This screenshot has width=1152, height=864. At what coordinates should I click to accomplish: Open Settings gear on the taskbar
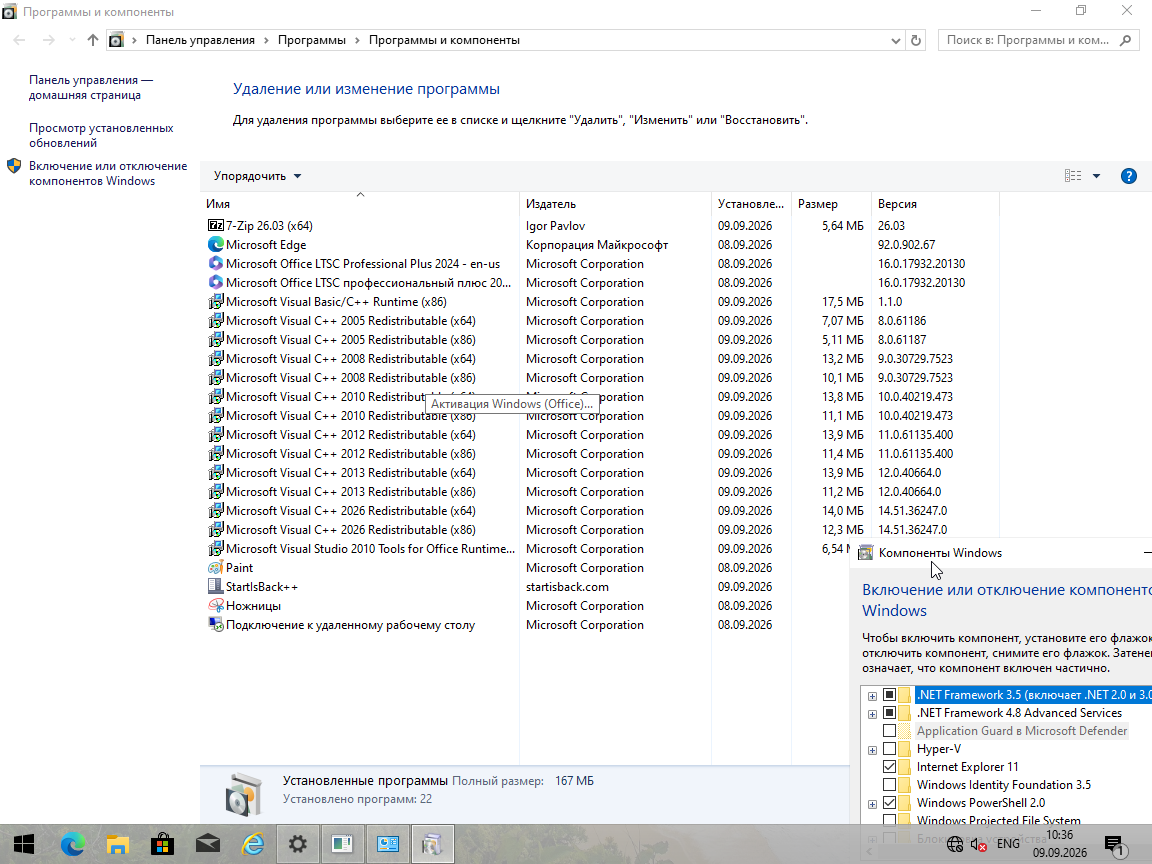click(x=298, y=844)
